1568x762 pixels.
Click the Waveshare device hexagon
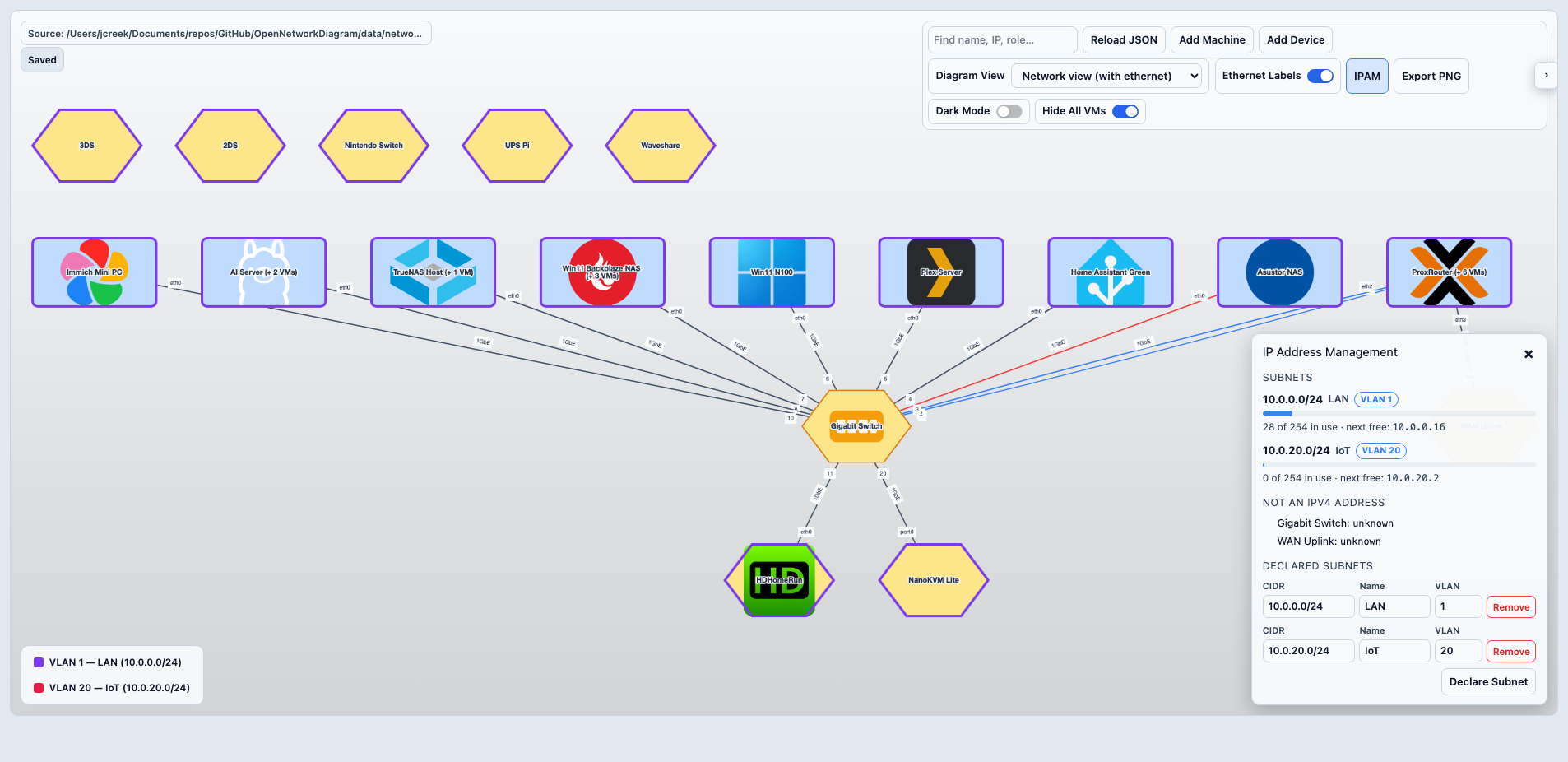[661, 146]
